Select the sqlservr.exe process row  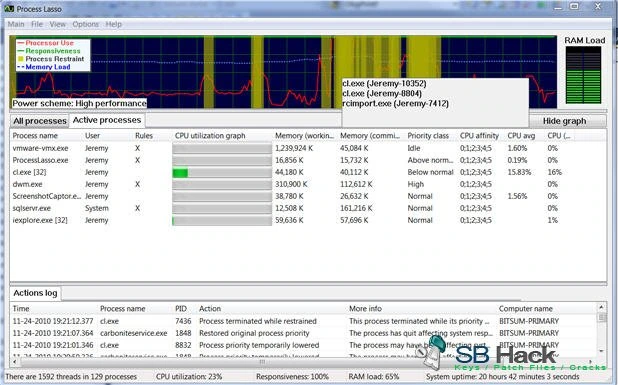point(308,208)
